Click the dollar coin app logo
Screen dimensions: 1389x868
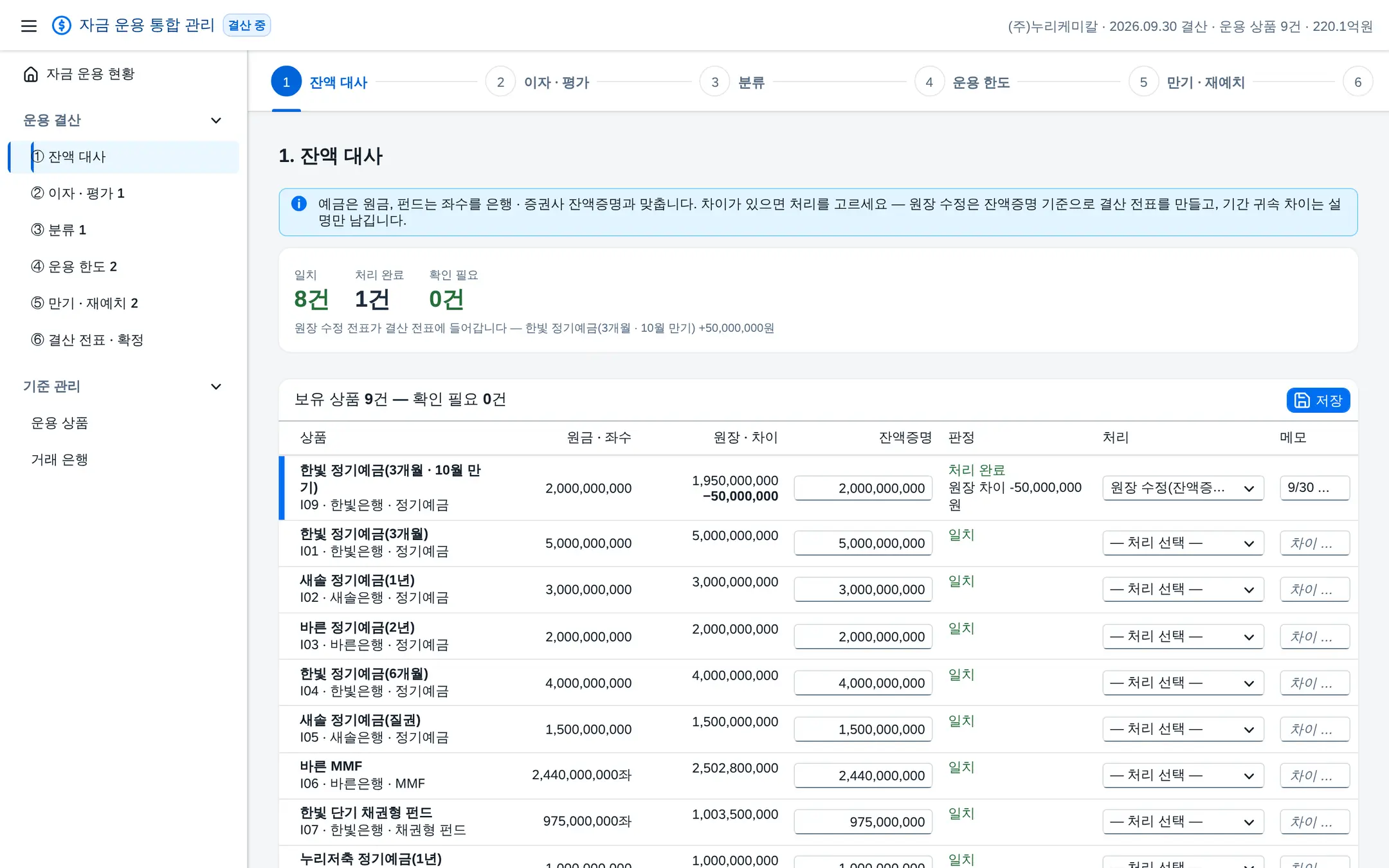[x=62, y=26]
